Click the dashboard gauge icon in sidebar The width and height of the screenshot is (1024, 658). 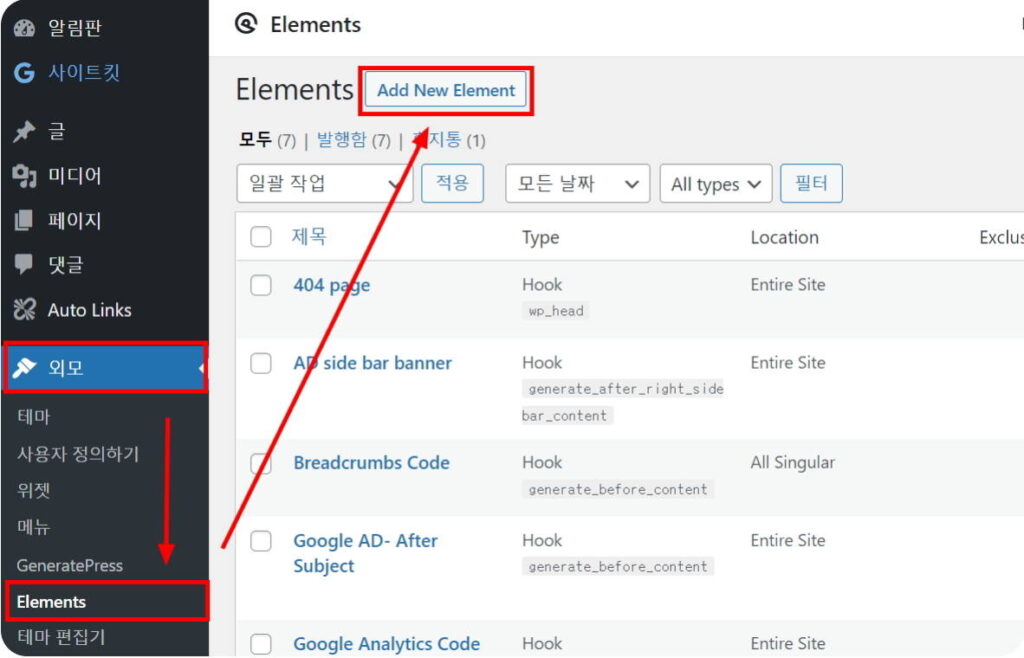(25, 28)
